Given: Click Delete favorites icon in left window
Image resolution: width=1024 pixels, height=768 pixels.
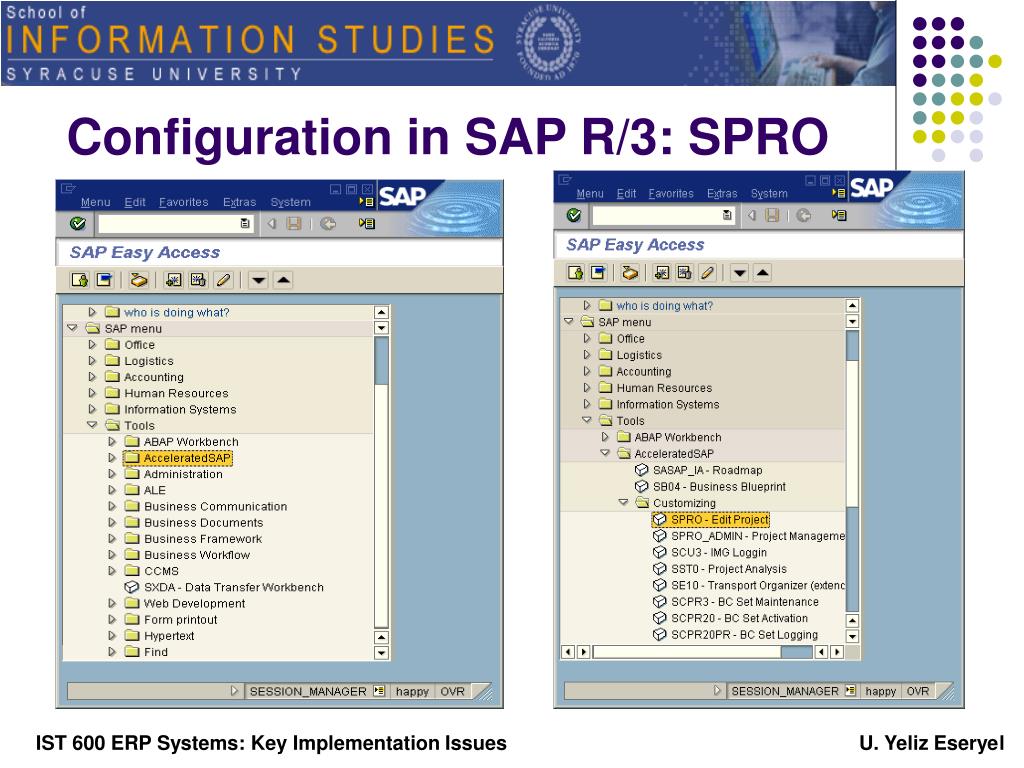Looking at the screenshot, I should point(198,280).
